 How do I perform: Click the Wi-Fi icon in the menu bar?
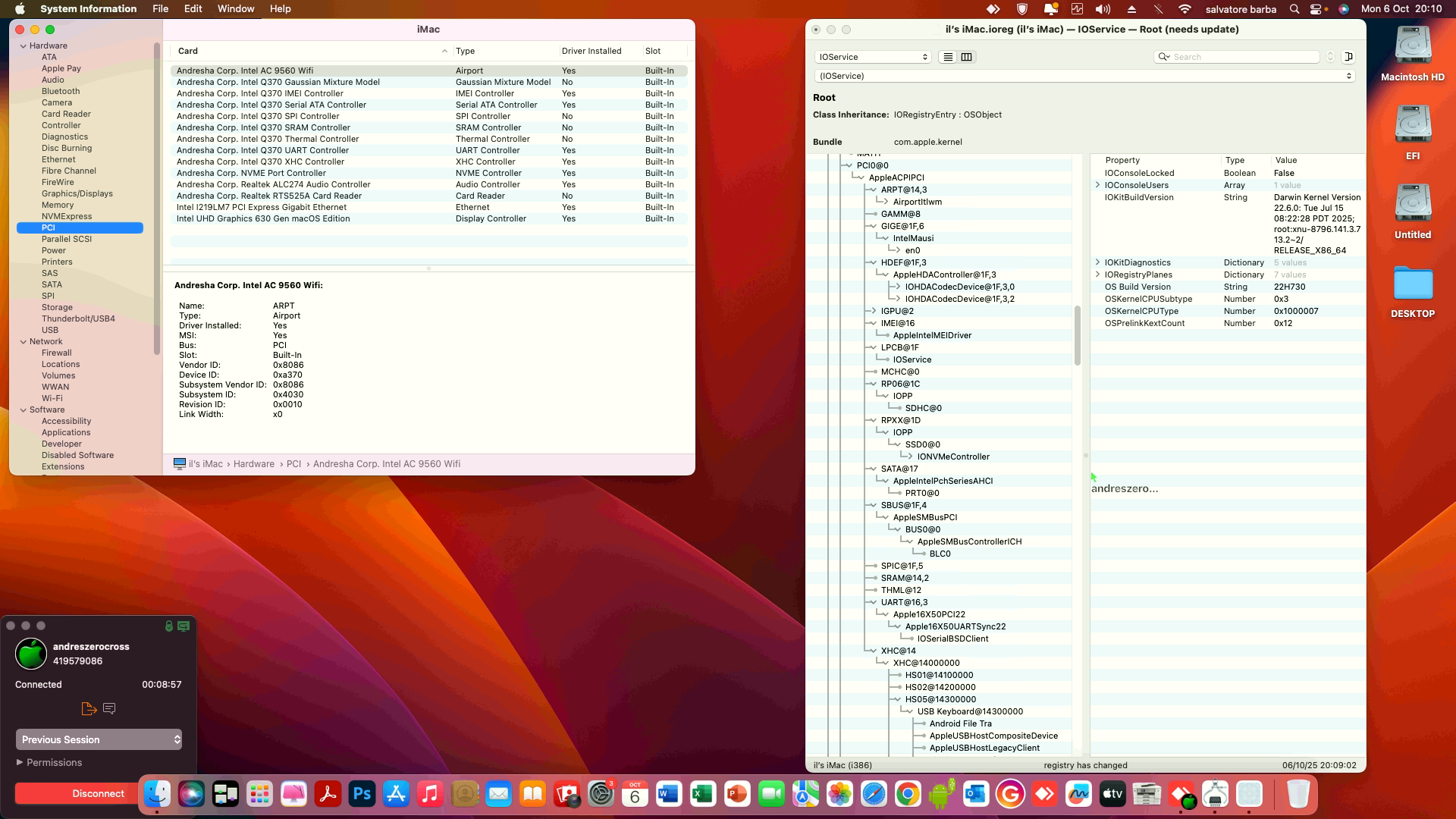(1185, 9)
